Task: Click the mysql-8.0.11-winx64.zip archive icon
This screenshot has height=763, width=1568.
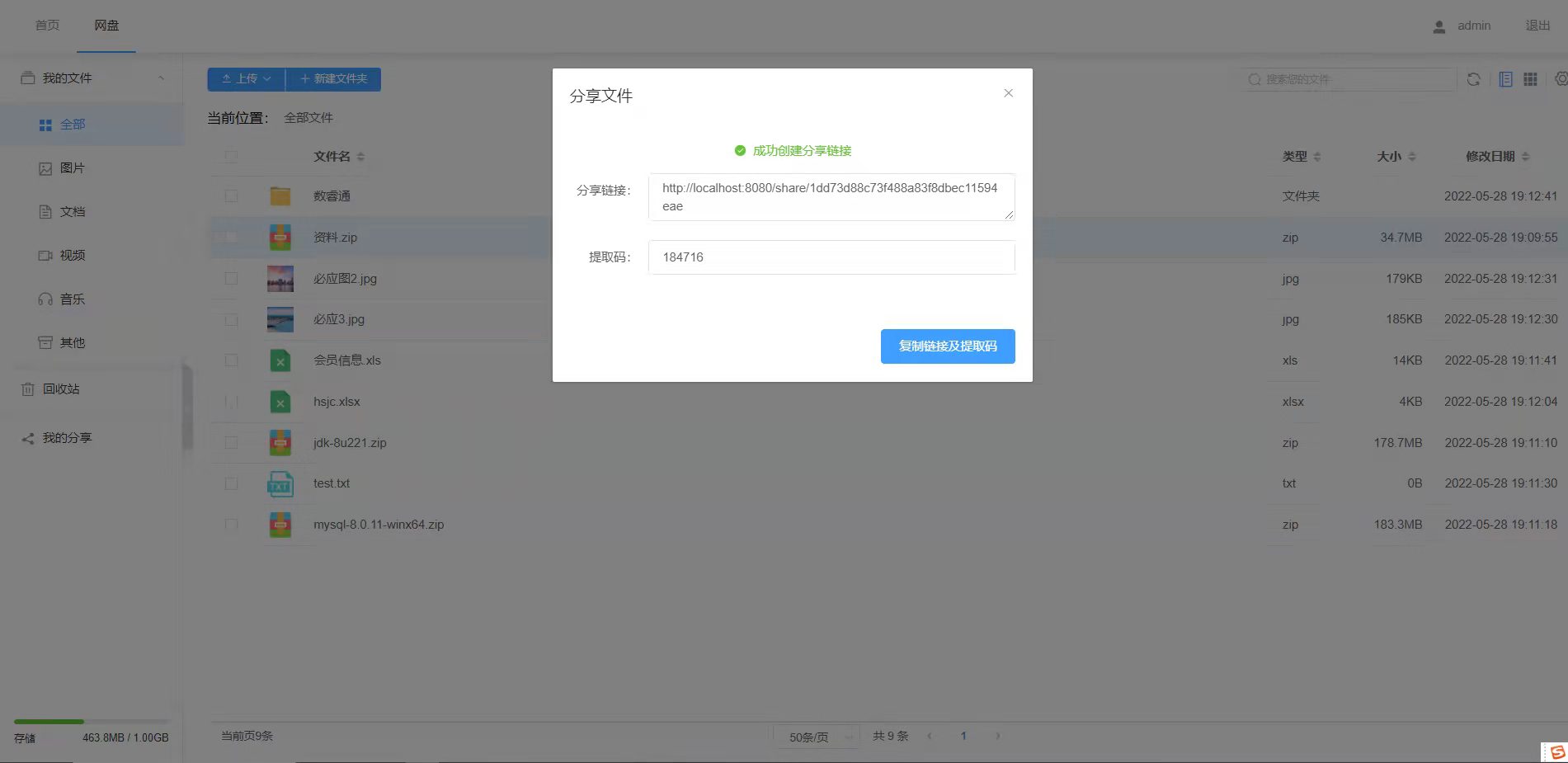Action: click(280, 525)
